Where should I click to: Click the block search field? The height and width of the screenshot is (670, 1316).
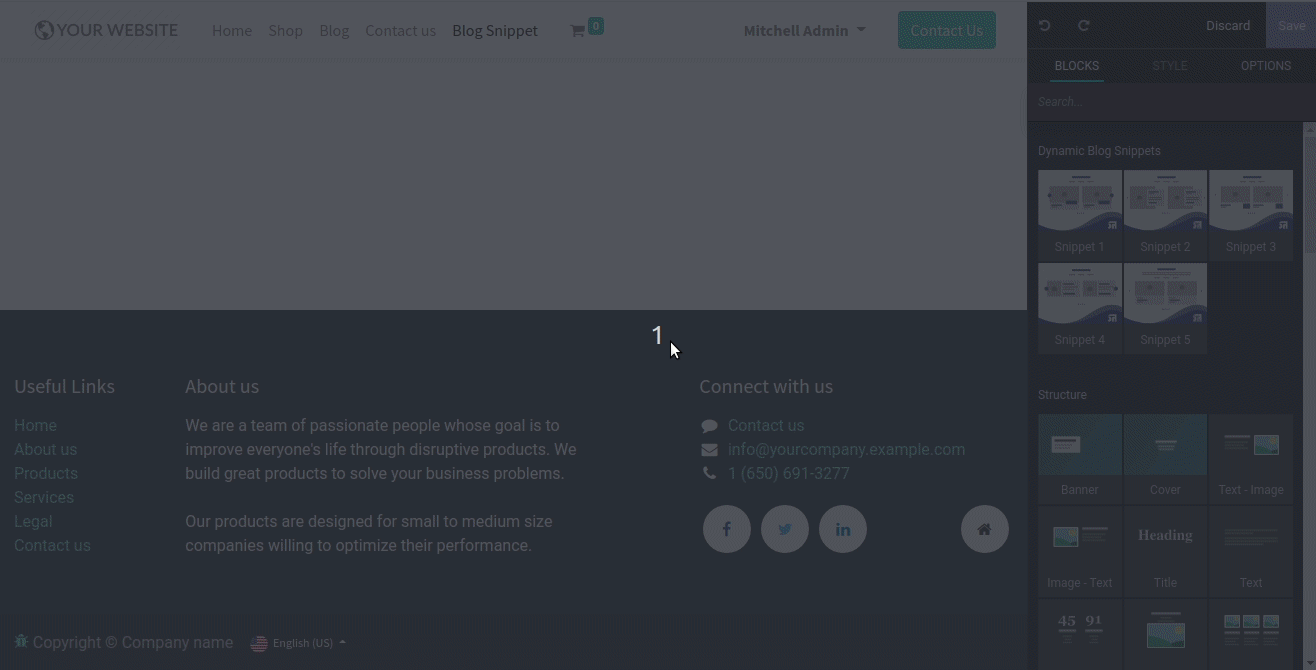(x=1165, y=102)
